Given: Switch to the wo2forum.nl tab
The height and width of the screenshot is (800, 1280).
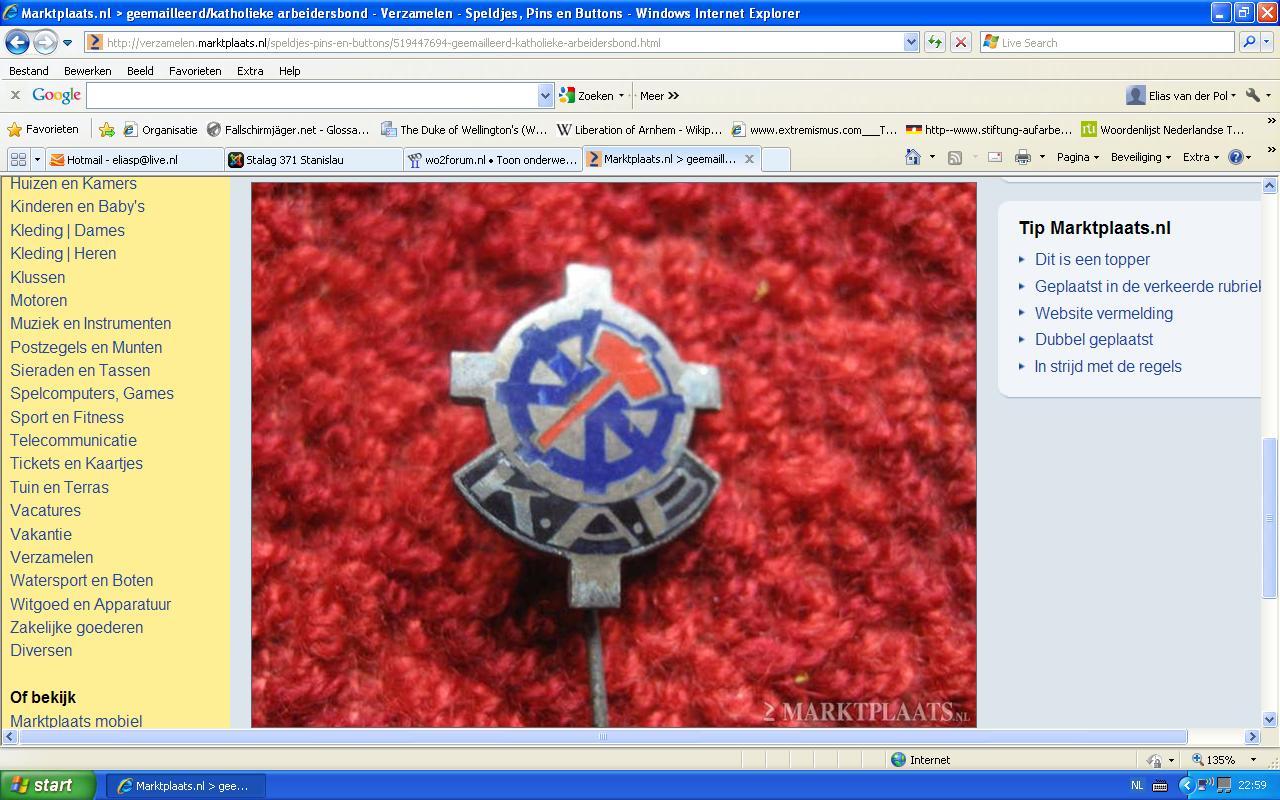Looking at the screenshot, I should click(x=492, y=159).
